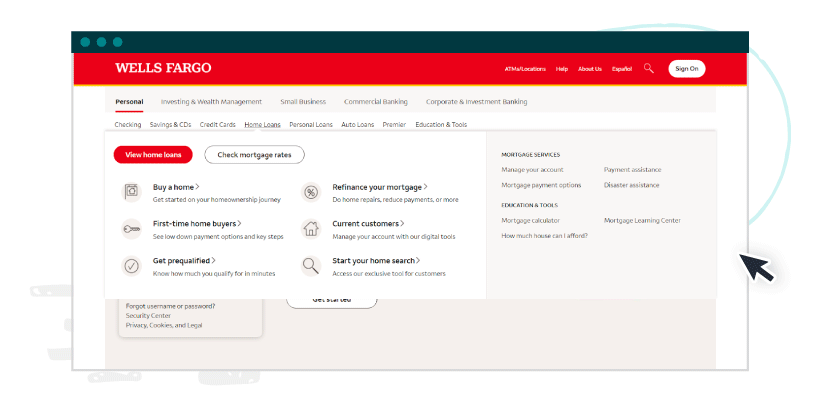Open the Premier menu
The width and height of the screenshot is (820, 404).
click(x=394, y=125)
